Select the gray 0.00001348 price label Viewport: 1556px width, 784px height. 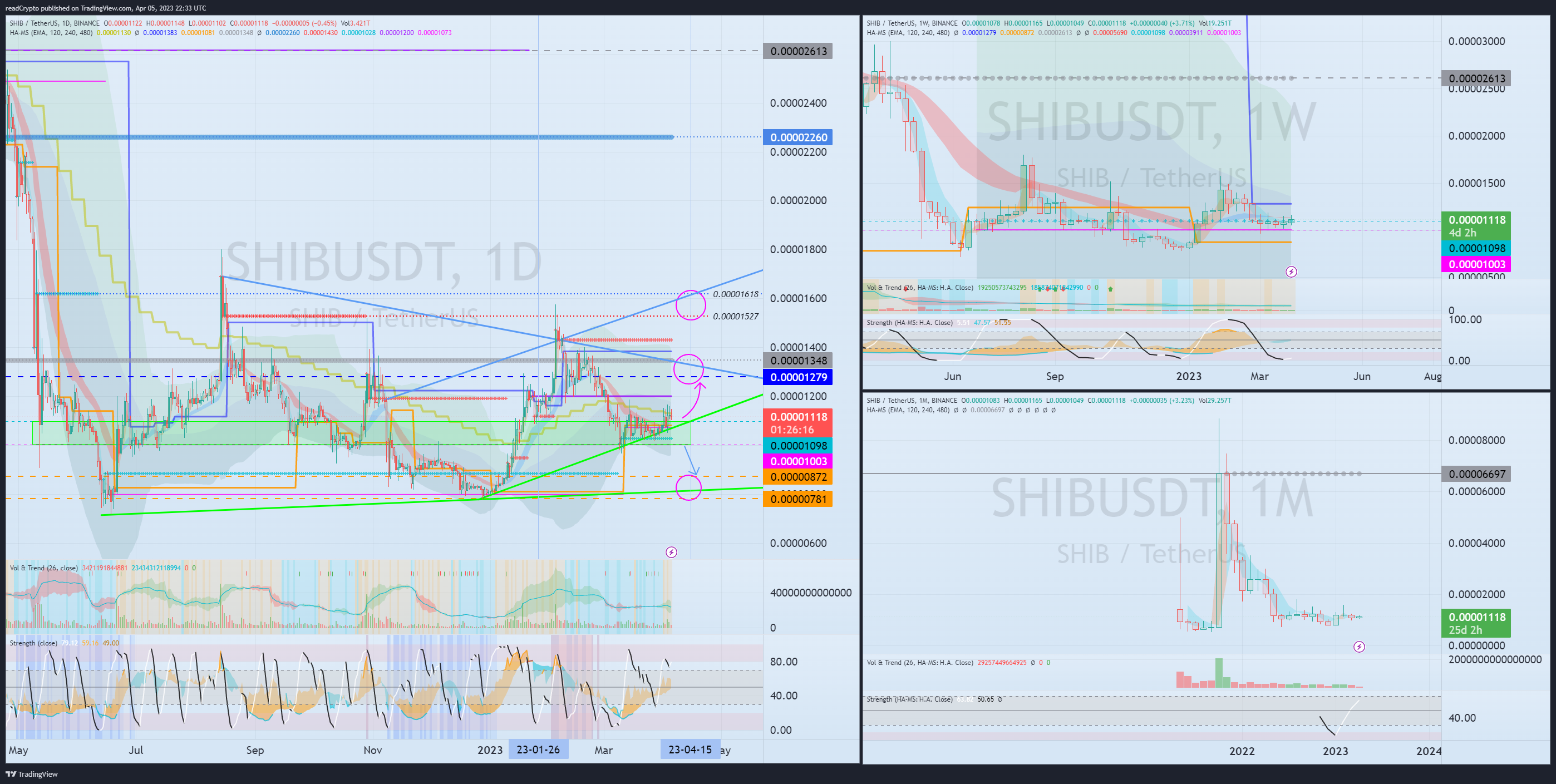798,361
